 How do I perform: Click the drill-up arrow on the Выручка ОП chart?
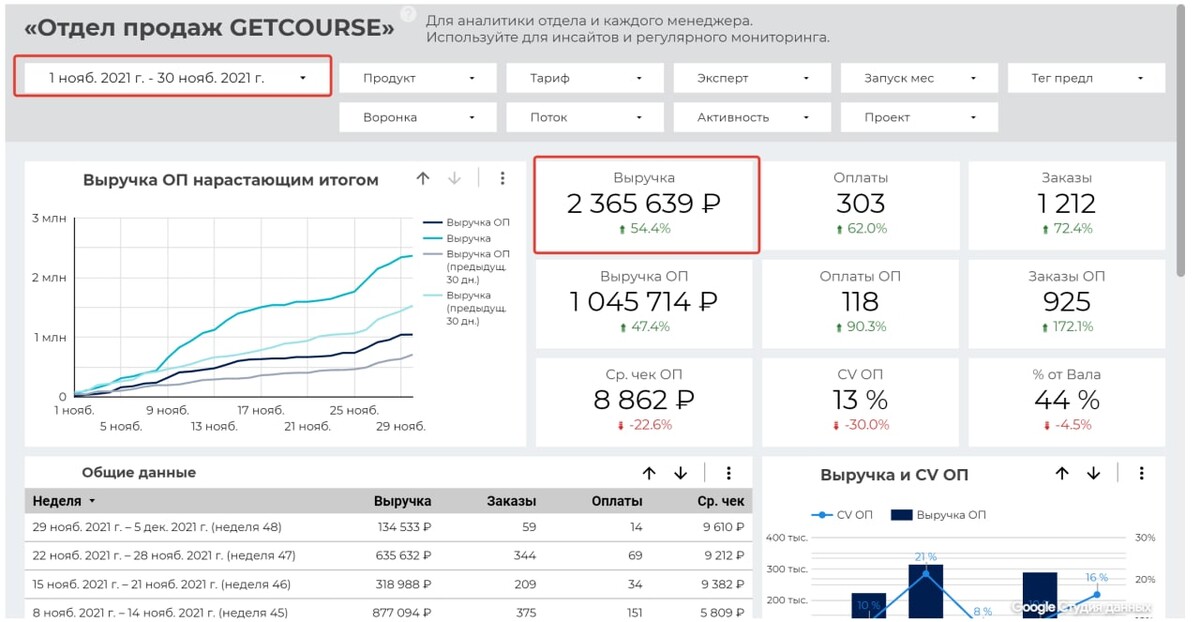point(423,179)
